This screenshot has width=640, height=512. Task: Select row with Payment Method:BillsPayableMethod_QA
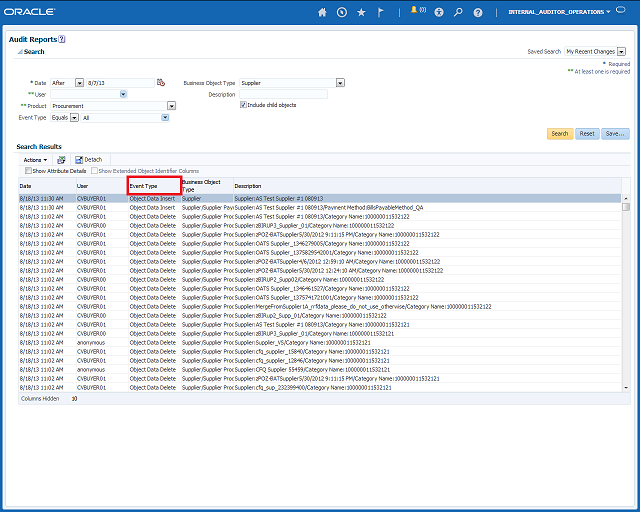tap(320, 207)
